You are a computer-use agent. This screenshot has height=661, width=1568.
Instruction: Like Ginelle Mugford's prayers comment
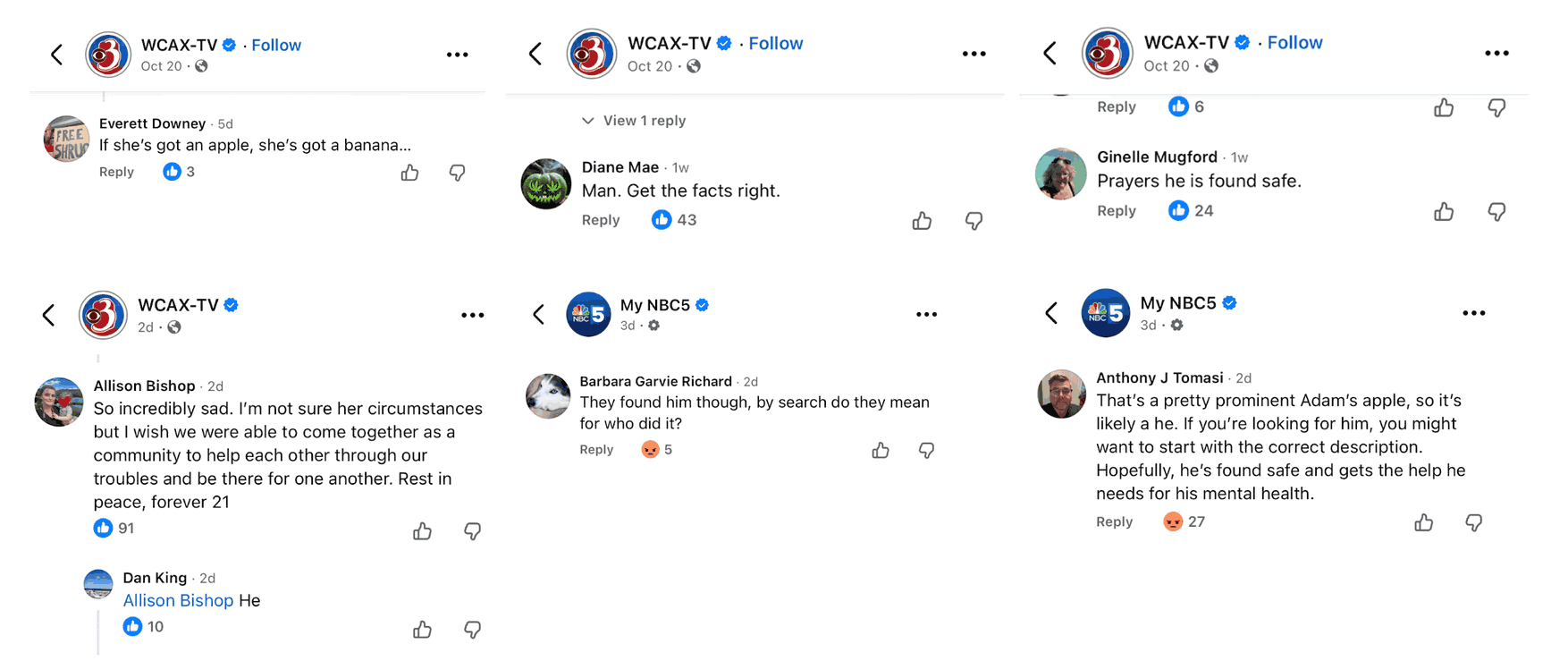tap(1443, 212)
